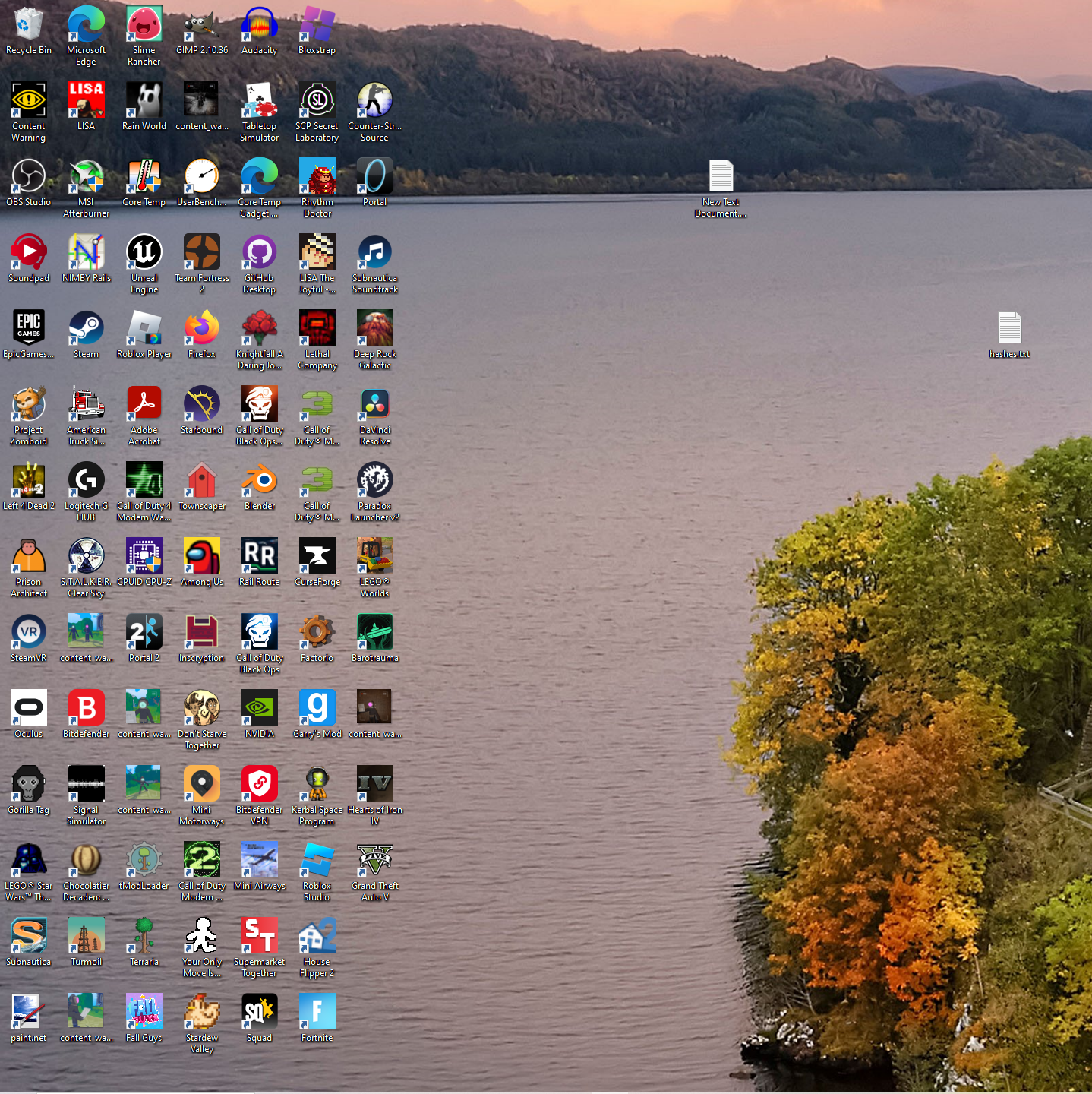Select Tabletop Simulator shortcut

[x=260, y=100]
